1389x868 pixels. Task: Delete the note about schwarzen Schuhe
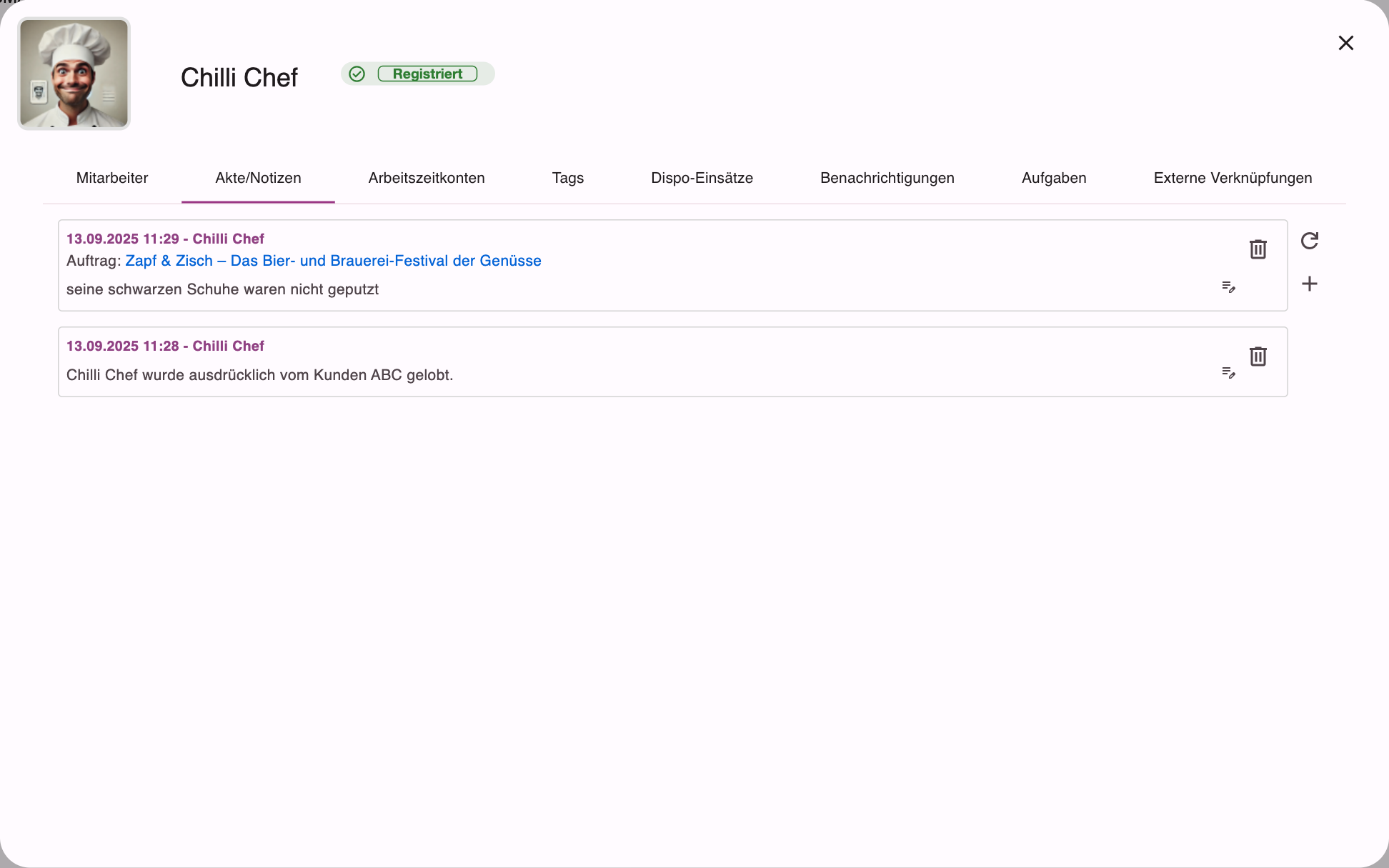tap(1258, 249)
